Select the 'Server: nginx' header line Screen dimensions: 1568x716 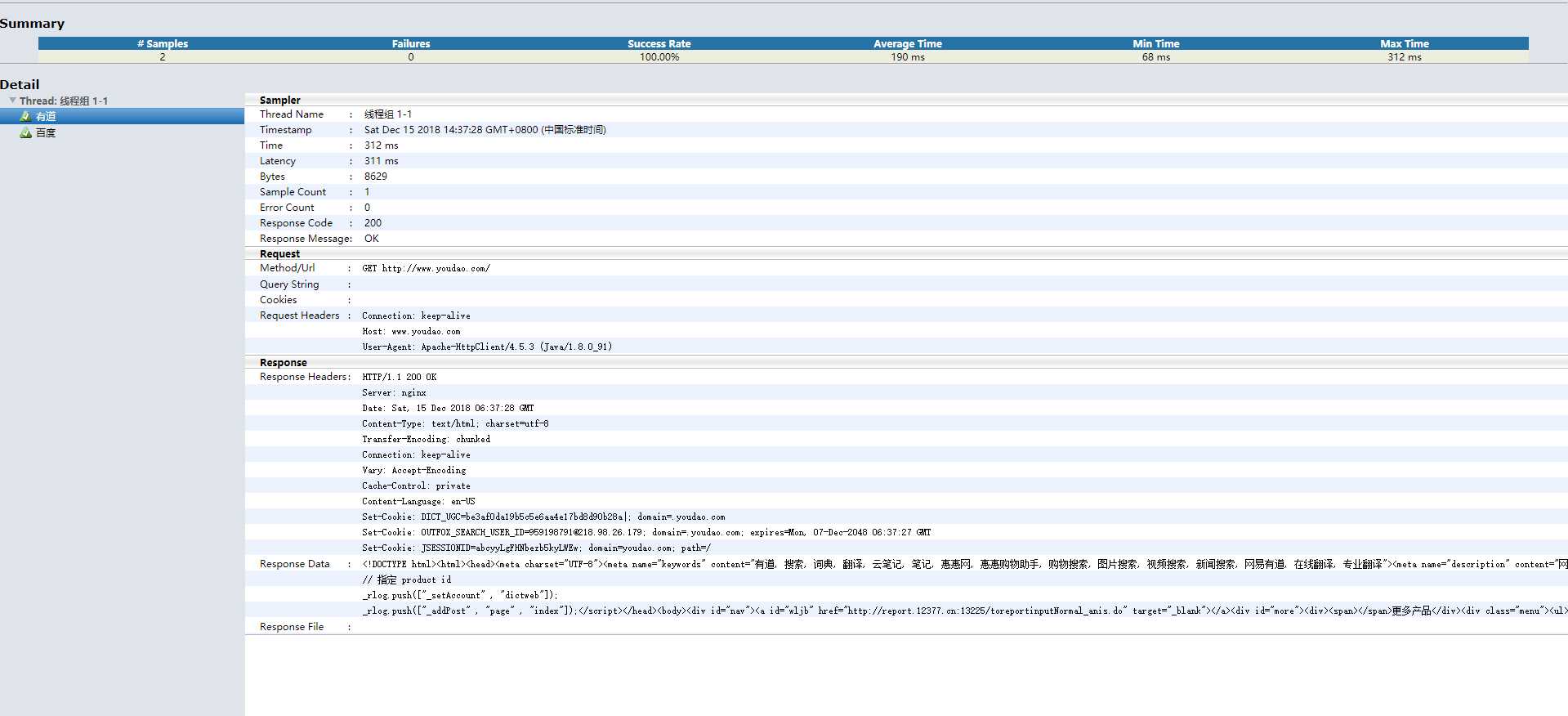pos(394,392)
